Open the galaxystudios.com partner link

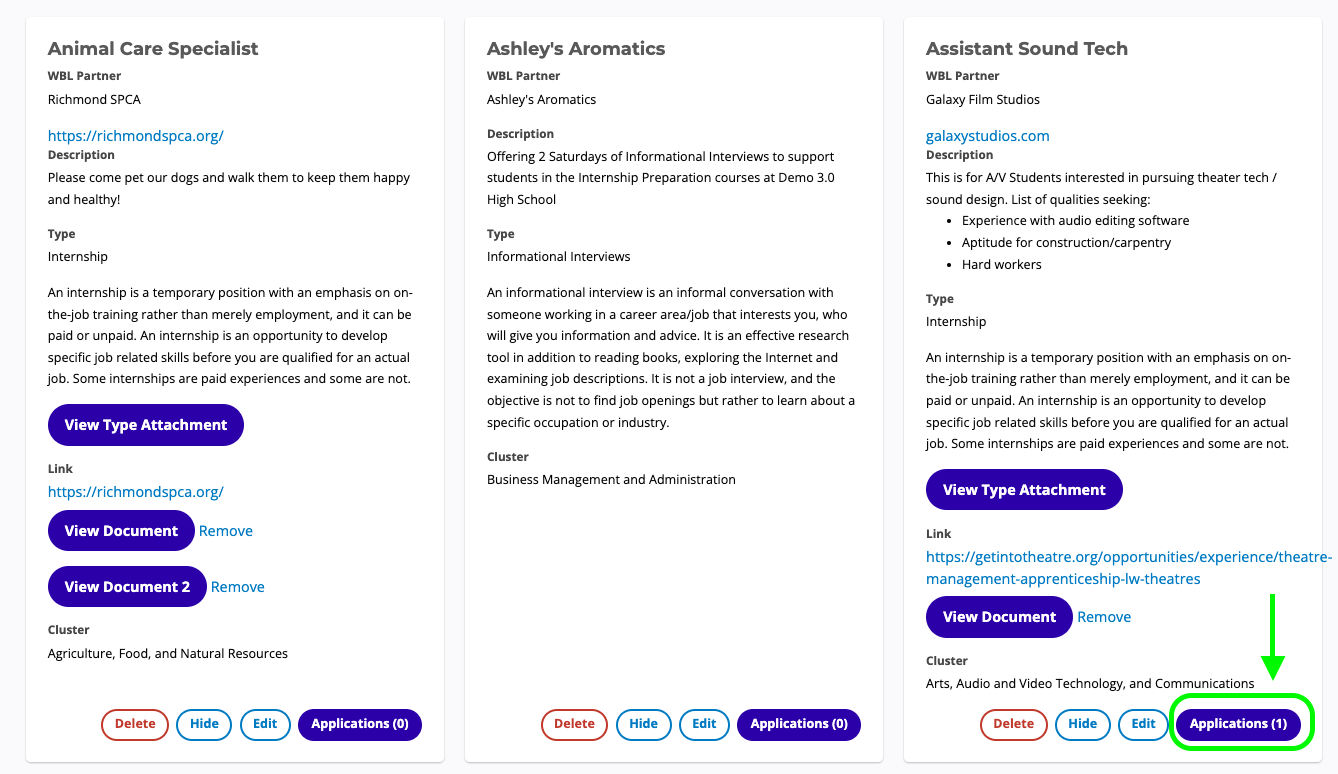(x=987, y=136)
